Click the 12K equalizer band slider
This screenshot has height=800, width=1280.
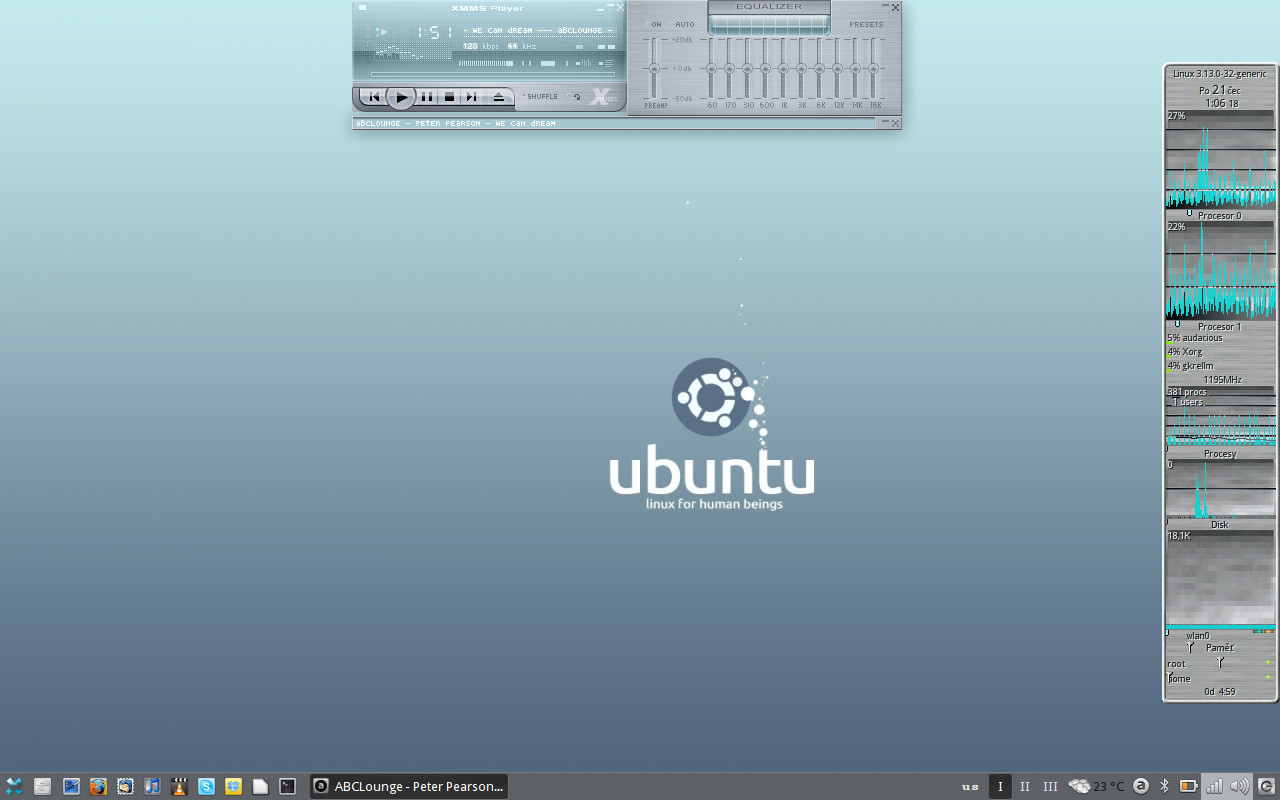[837, 68]
